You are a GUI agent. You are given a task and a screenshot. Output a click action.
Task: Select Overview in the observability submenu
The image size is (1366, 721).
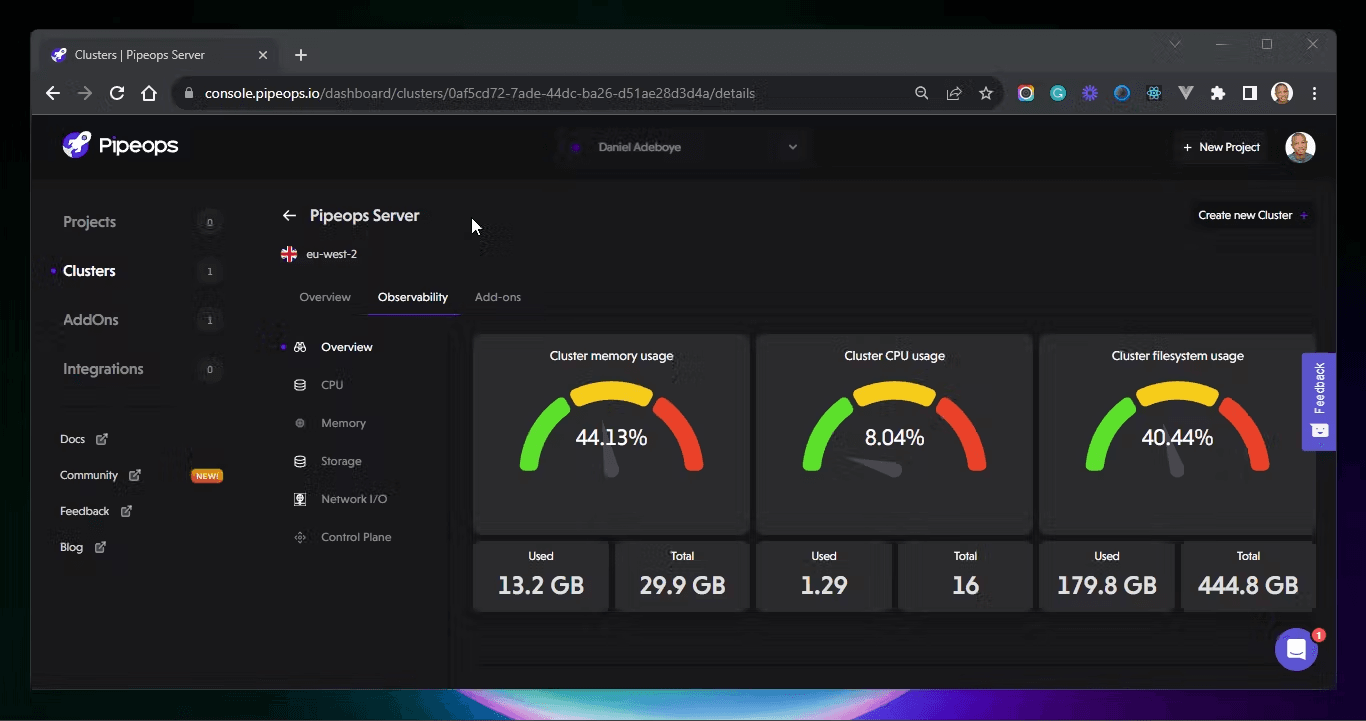click(x=347, y=347)
